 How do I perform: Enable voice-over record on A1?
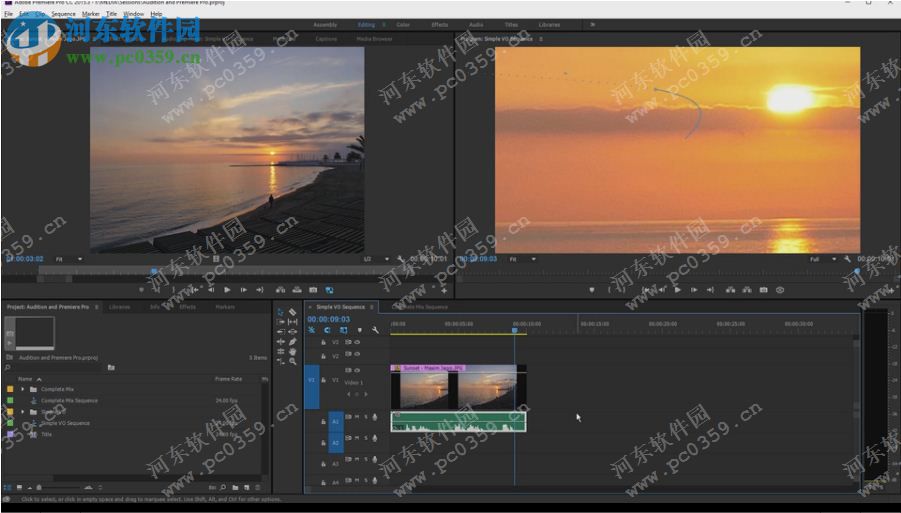pos(375,417)
